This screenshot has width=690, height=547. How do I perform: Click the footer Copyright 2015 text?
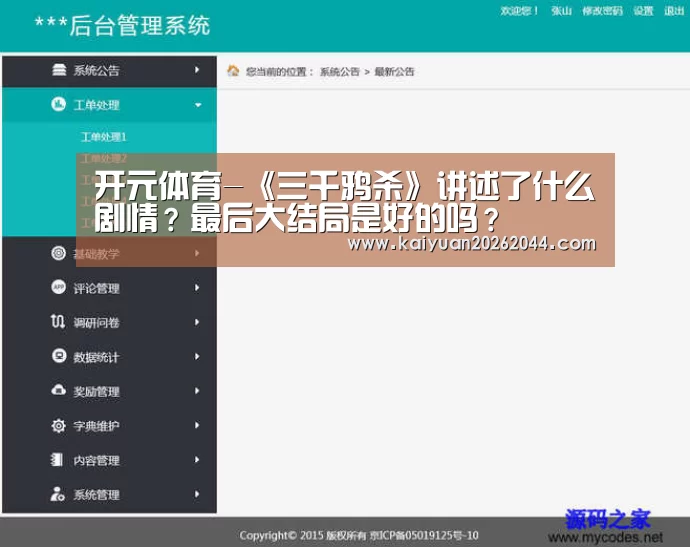(359, 535)
